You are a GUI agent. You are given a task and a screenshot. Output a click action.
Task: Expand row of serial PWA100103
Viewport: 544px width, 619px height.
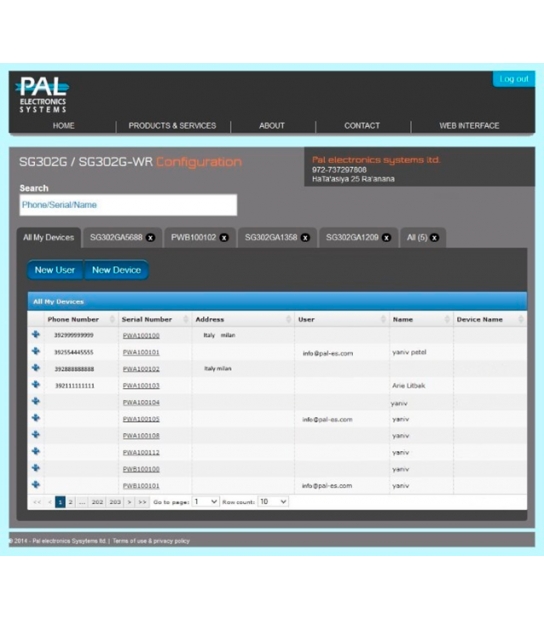pyautogui.click(x=36, y=385)
